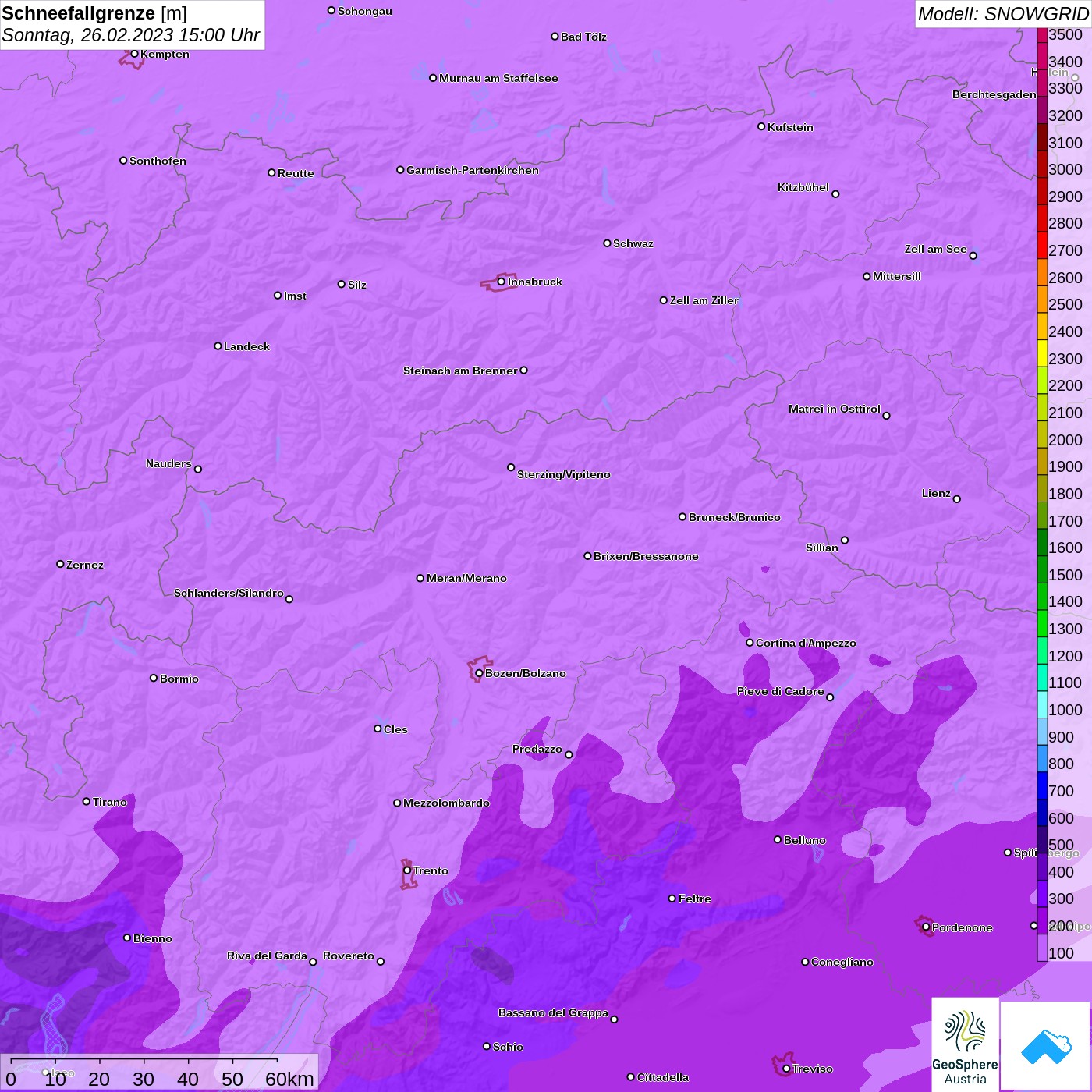Select the Tirano location marker

point(87,801)
